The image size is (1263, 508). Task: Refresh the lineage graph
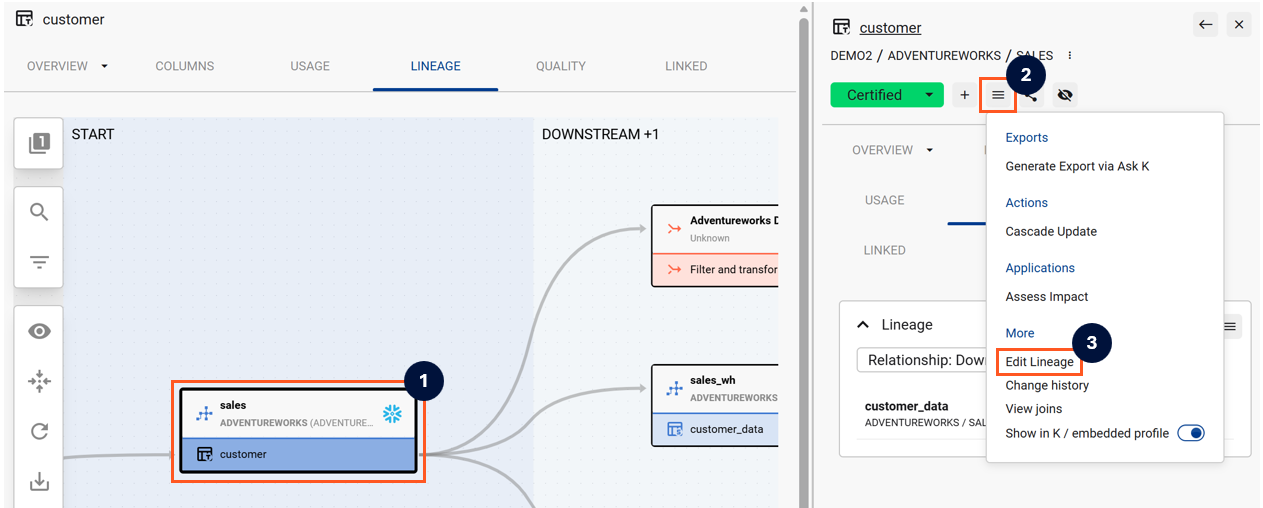pyautogui.click(x=39, y=431)
